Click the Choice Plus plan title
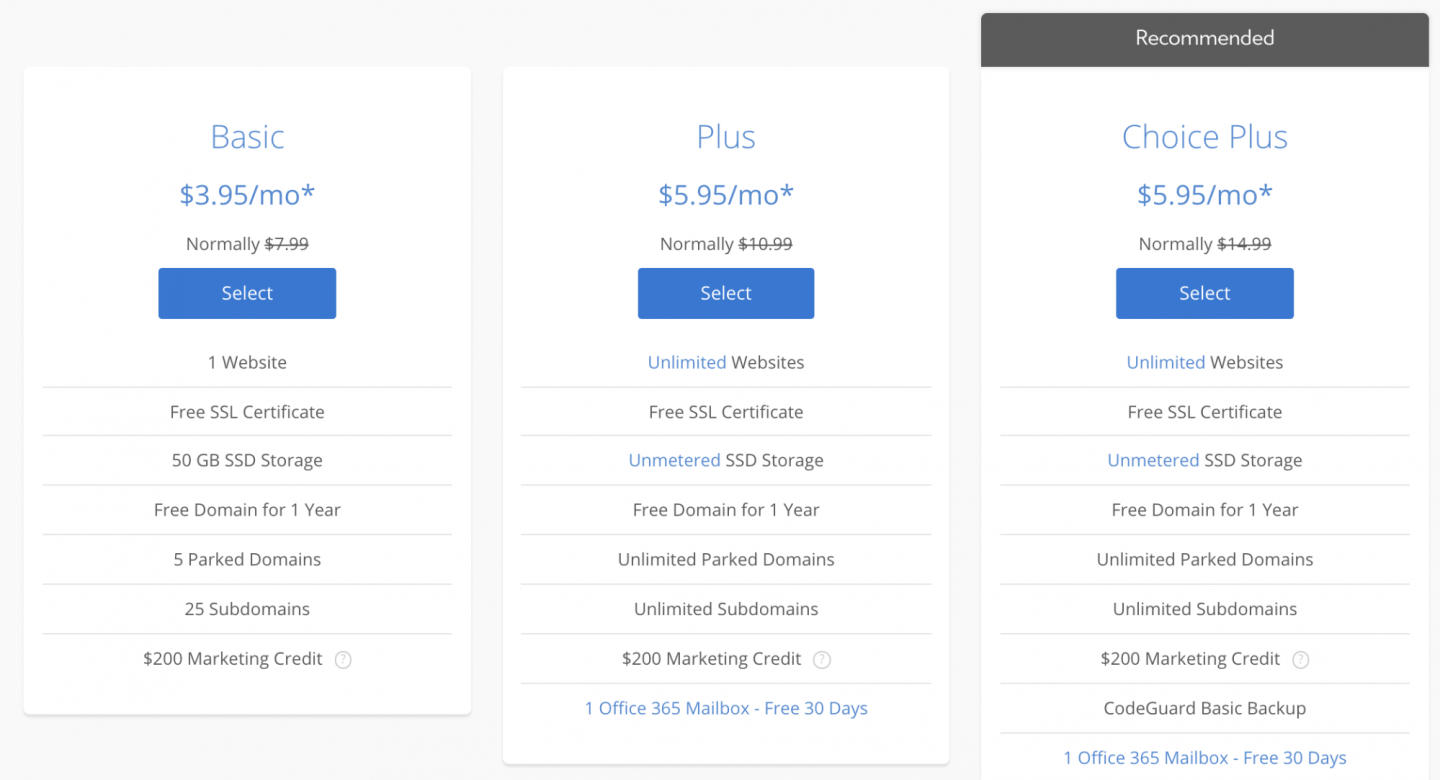The height and width of the screenshot is (780, 1440). pos(1205,137)
